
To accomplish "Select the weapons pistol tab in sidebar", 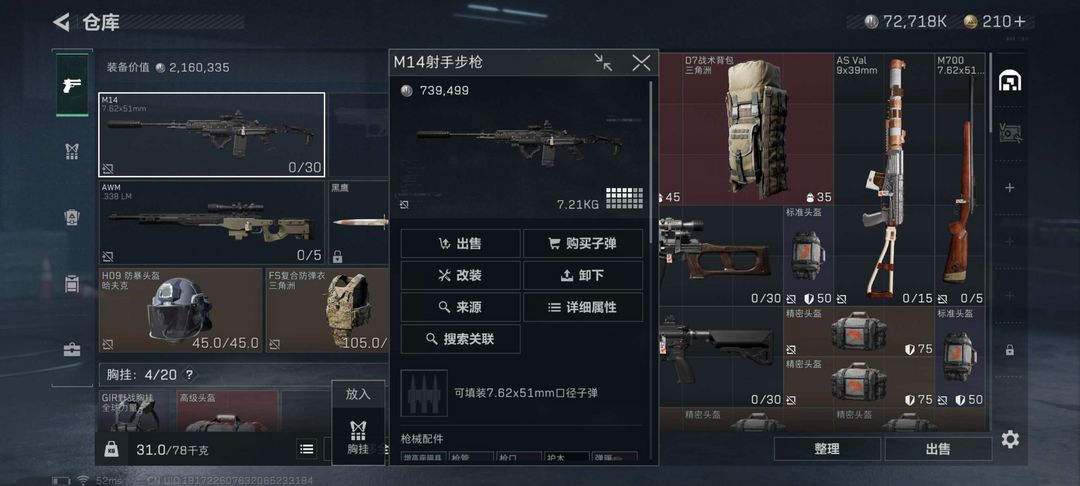I will click(72, 85).
